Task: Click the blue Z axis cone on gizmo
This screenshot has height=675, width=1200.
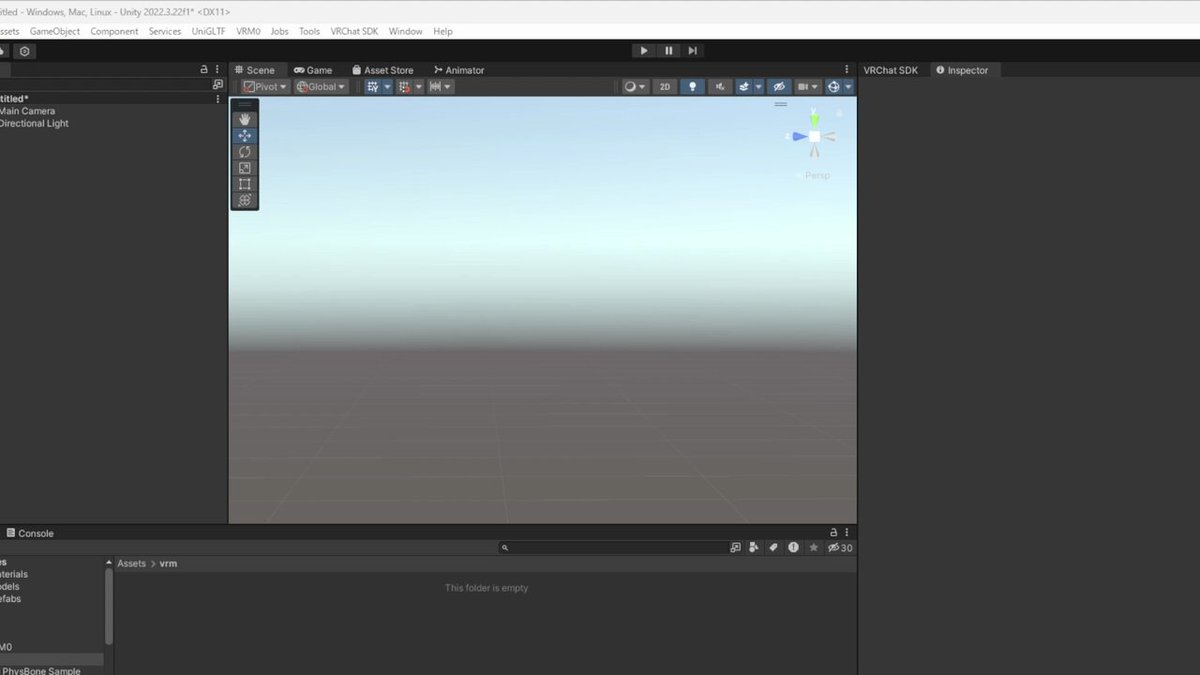Action: point(800,136)
